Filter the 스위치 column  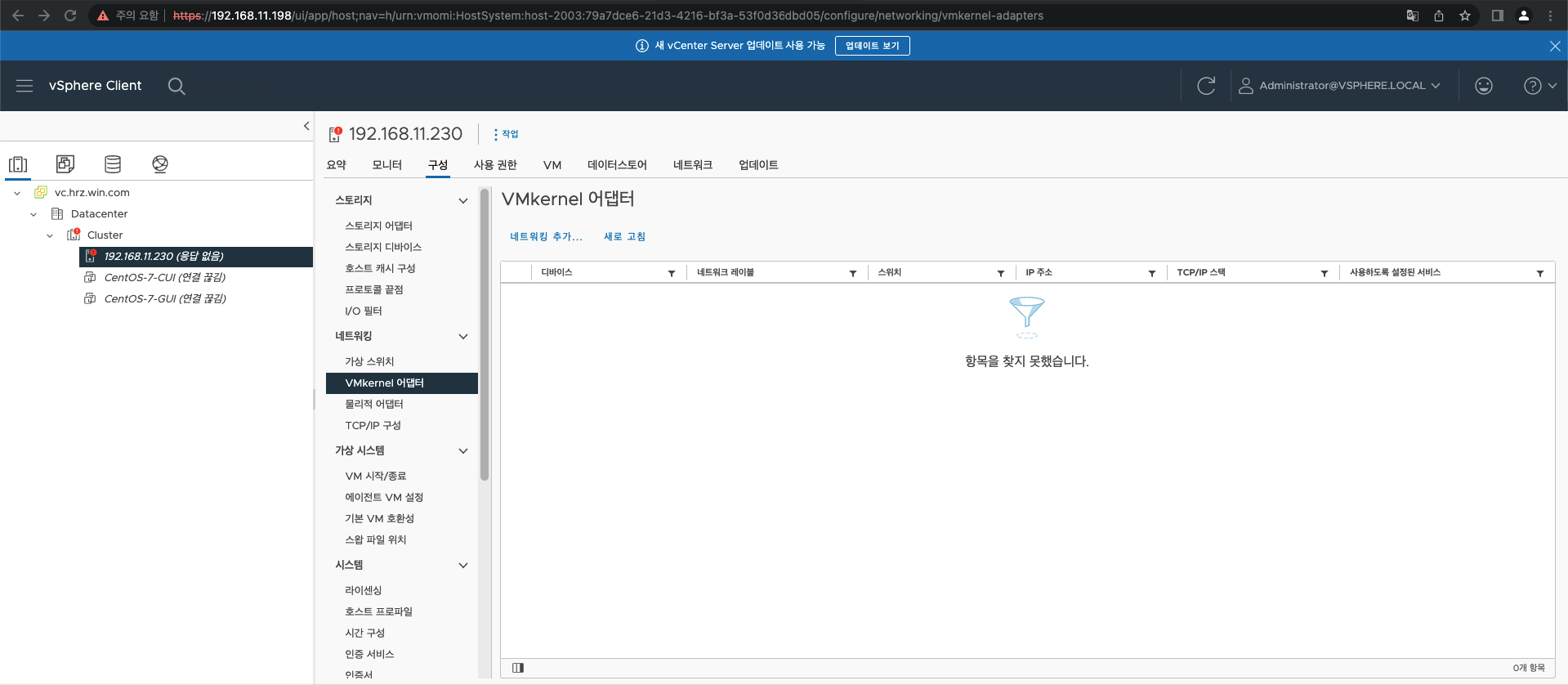(1001, 273)
